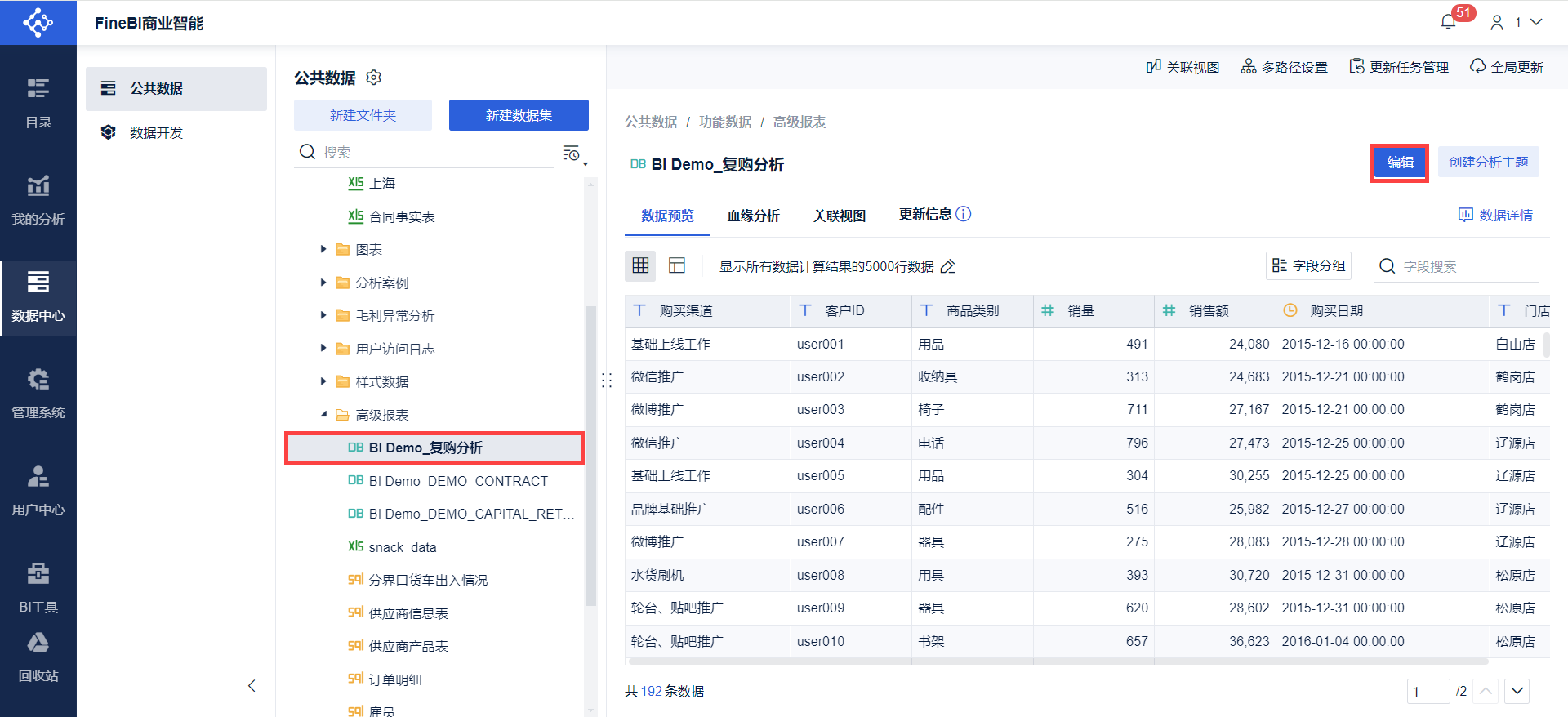This screenshot has height=717, width=1568.
Task: Click the 编辑 button
Action: [x=1400, y=163]
